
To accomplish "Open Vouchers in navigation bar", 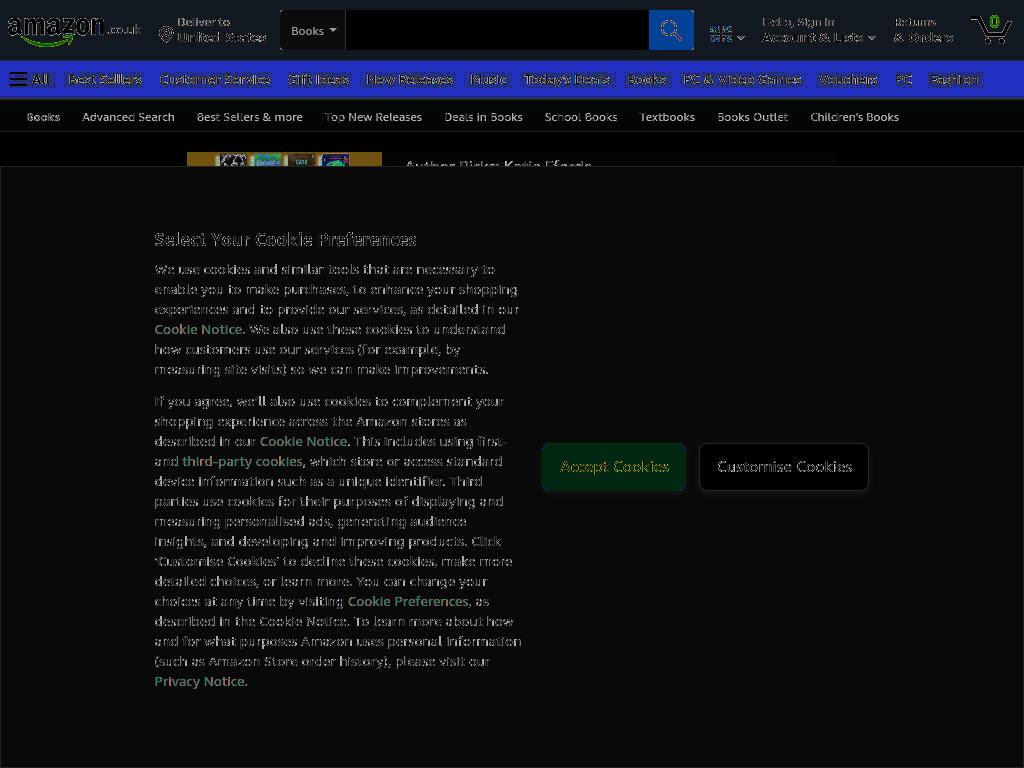I will point(848,80).
